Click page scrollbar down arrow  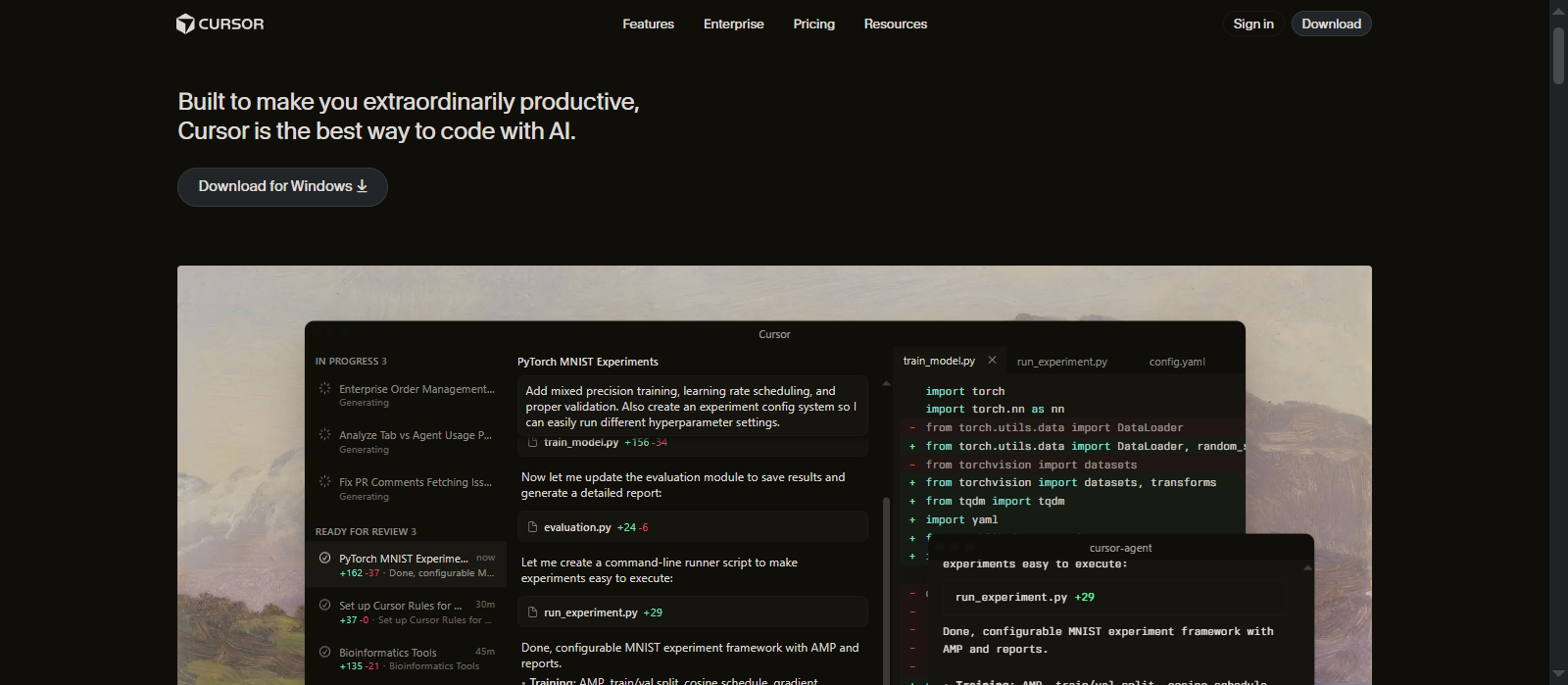tap(1558, 674)
